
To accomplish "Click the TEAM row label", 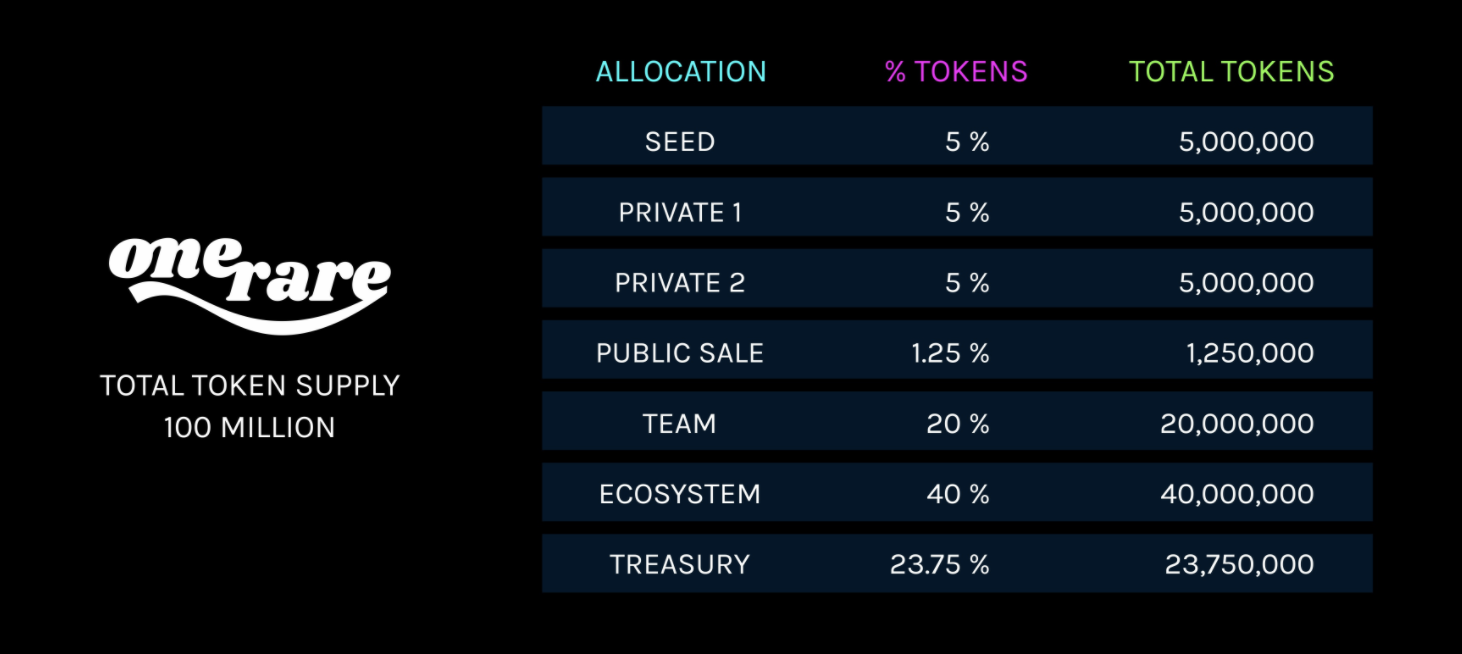I will coord(680,424).
